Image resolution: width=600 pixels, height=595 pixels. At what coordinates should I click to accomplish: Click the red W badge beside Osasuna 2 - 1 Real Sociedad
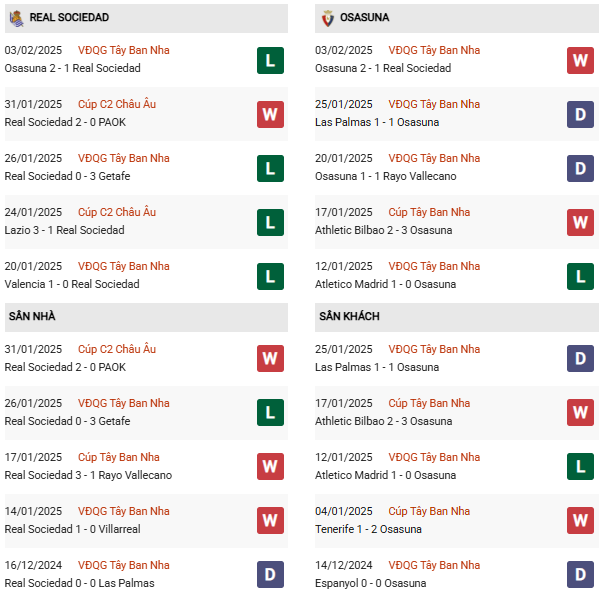tap(580, 60)
